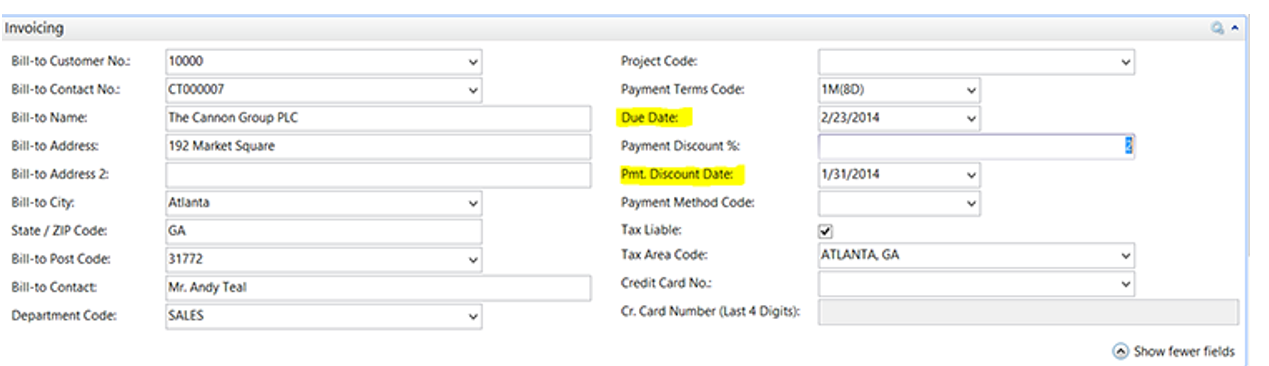Open the Credit Card No. dropdown
This screenshot has width=1269, height=366.
click(x=1126, y=284)
